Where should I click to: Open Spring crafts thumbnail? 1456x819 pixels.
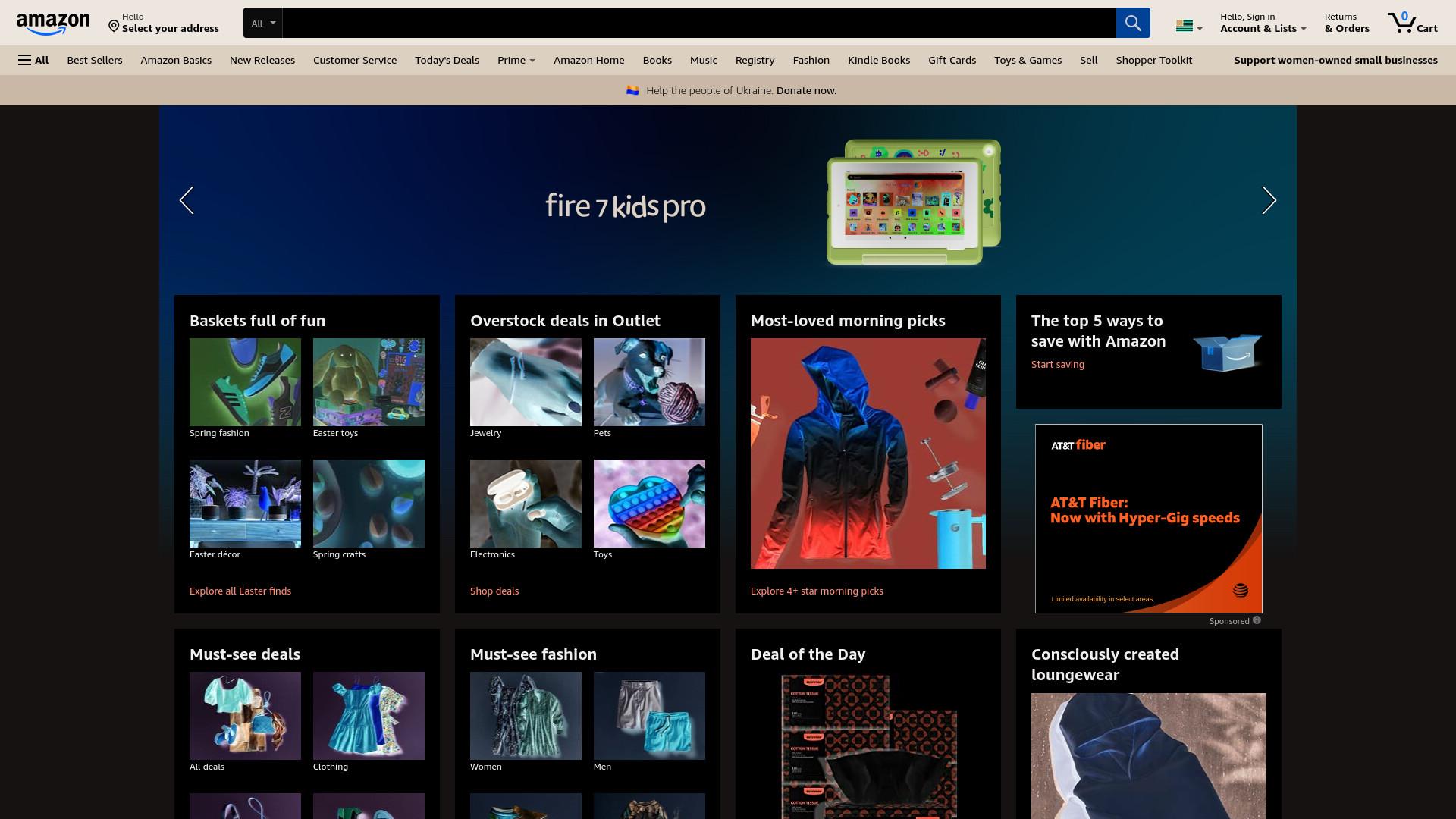(x=369, y=504)
